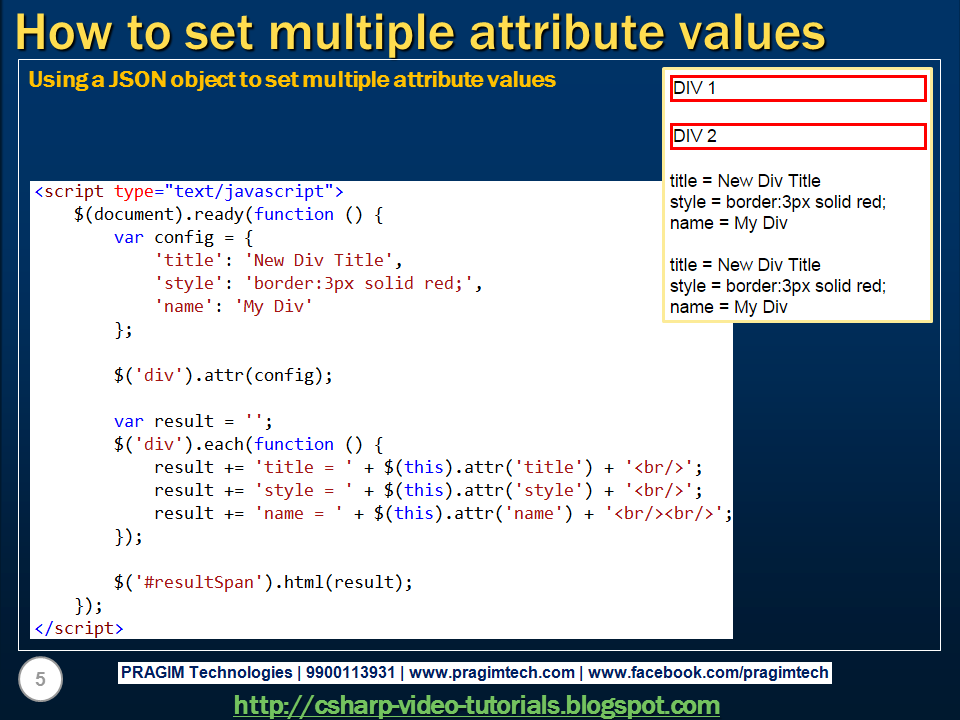Screen dimensions: 960x720
Task: Click the DIV 2 red-bordered box
Action: [797, 136]
